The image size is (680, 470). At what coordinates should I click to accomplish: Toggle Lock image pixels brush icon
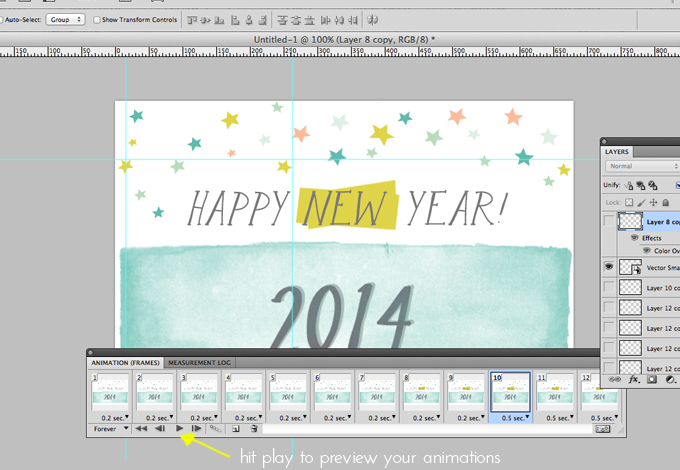641,202
